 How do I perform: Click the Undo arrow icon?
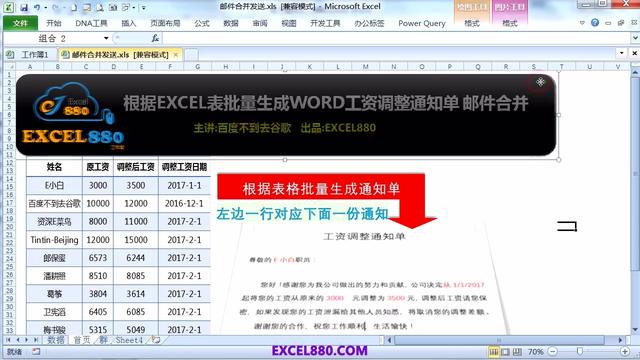(x=37, y=7)
